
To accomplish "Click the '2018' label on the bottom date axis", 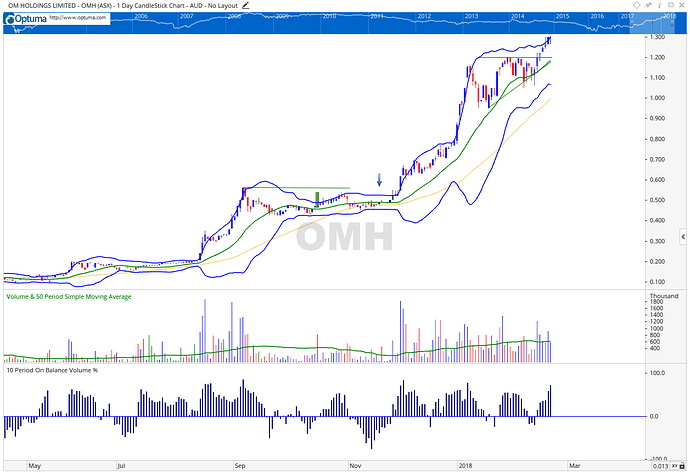I will pos(465,465).
